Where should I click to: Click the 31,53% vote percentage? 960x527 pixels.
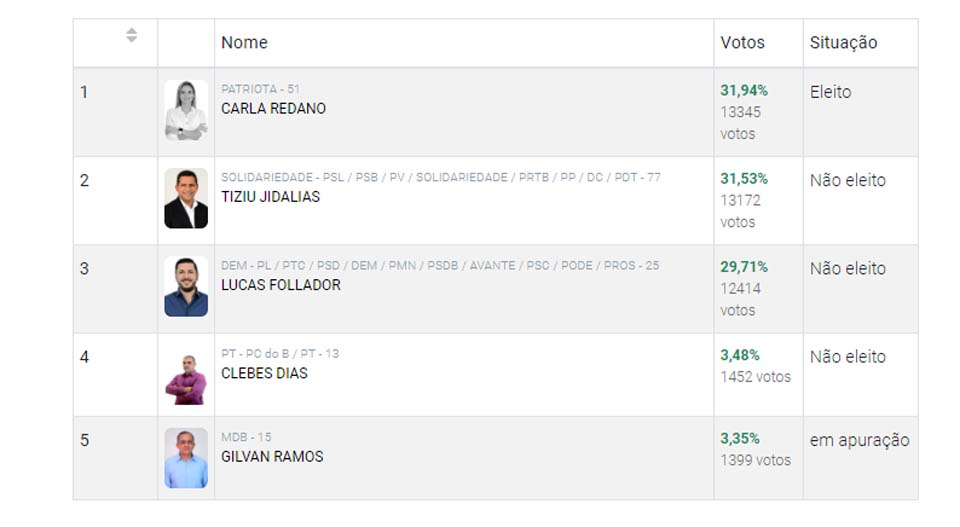coord(744,179)
